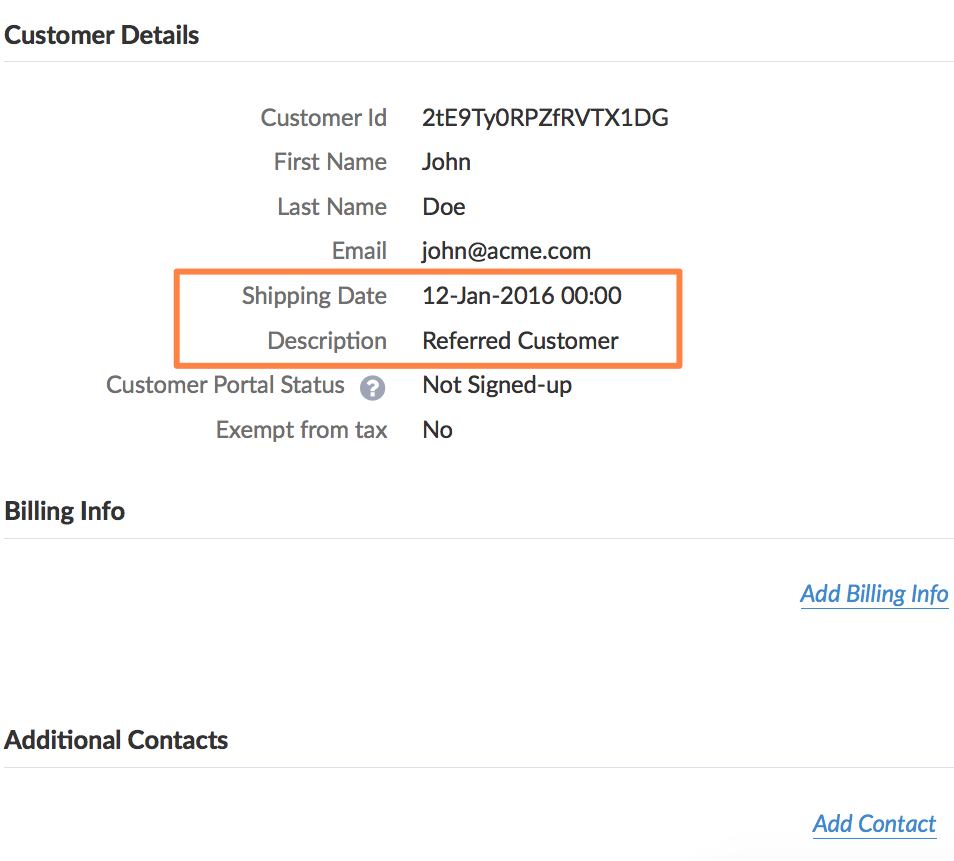Click the Customer Portal Status label
This screenshot has width=954, height=861.
pyautogui.click(x=225, y=385)
